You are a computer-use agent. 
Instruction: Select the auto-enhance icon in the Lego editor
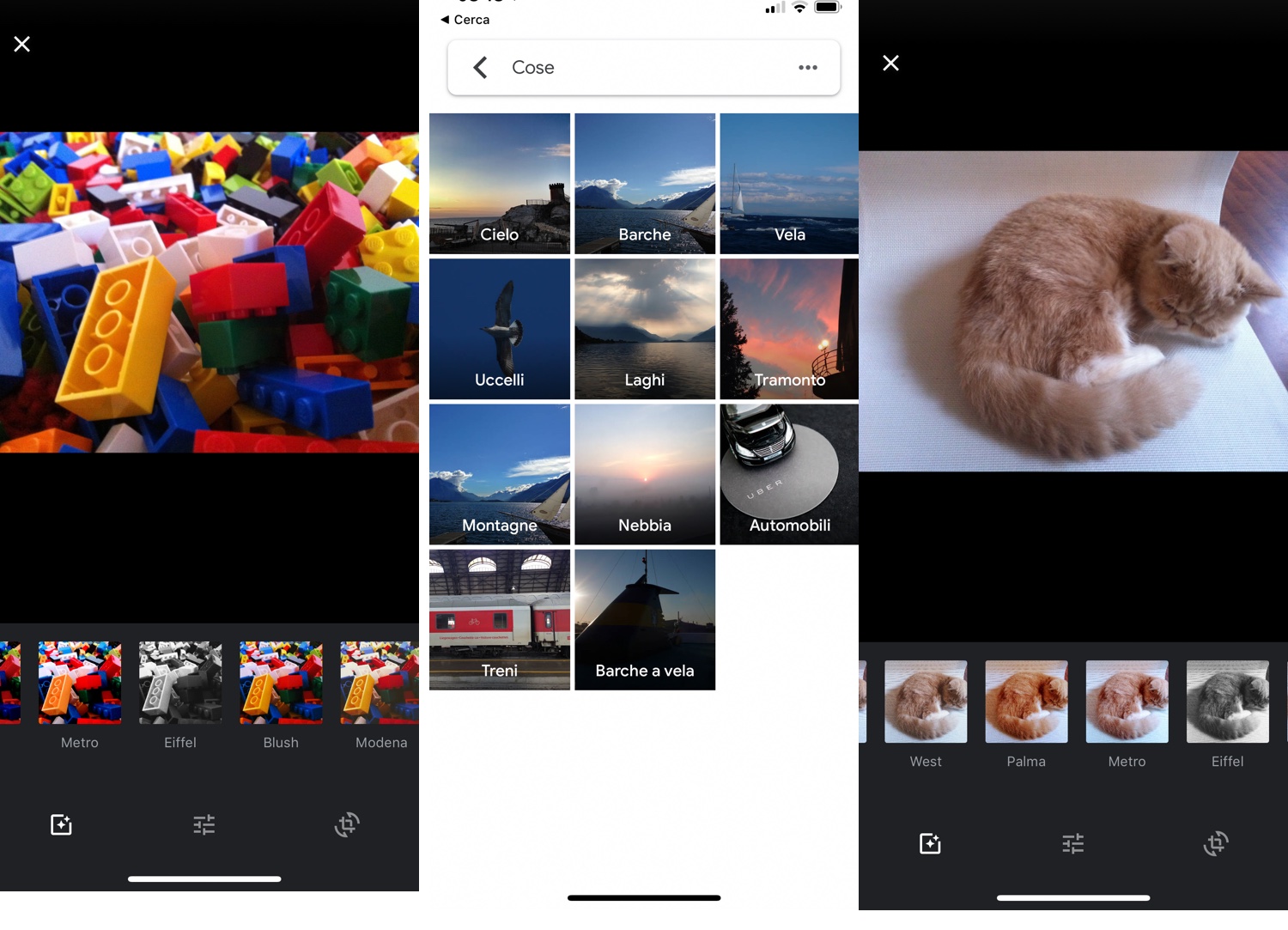pos(60,824)
